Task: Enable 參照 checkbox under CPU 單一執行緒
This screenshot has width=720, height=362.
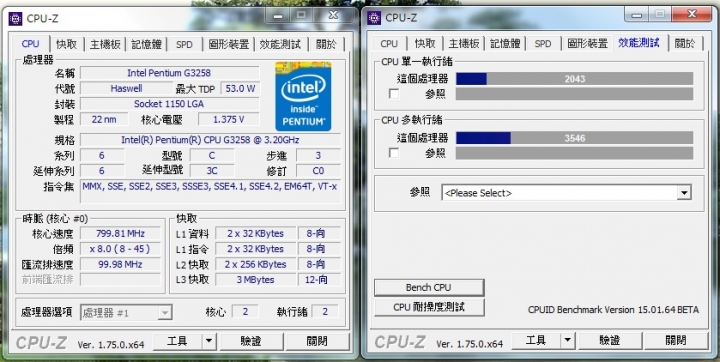Action: point(394,94)
